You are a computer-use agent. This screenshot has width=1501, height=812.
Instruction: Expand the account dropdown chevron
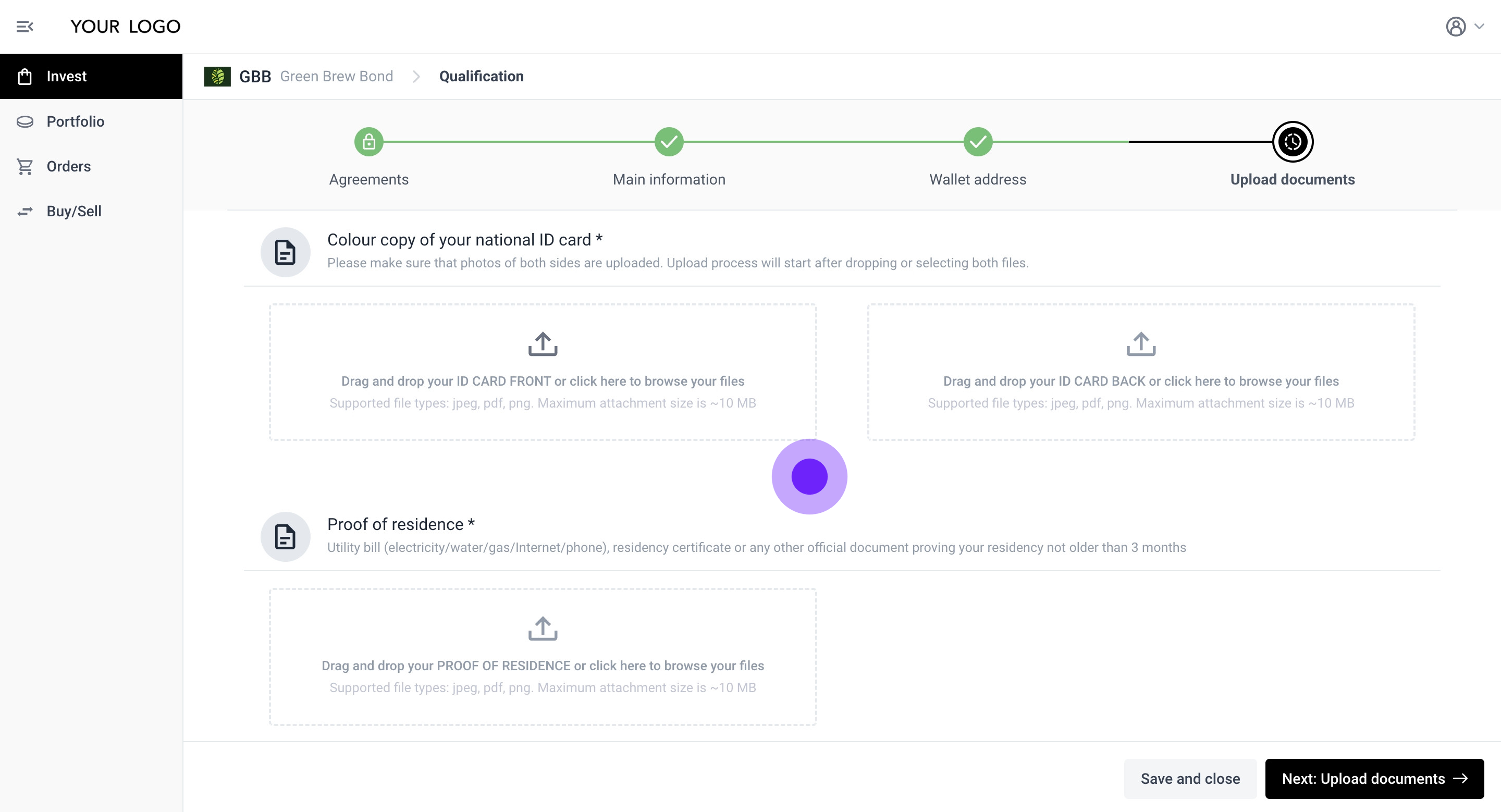pos(1480,26)
